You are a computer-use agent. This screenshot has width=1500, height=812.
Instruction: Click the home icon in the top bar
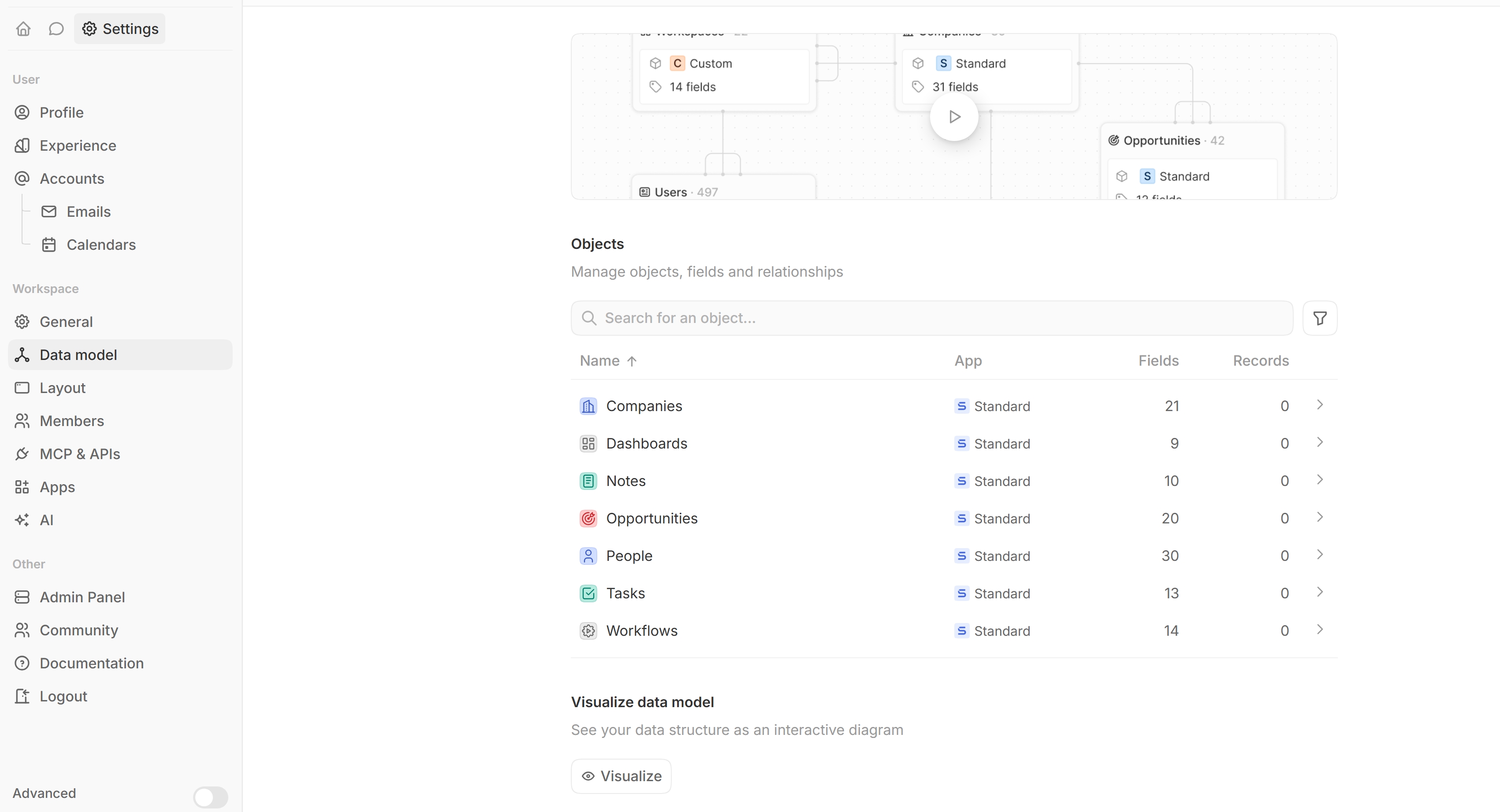[x=23, y=29]
